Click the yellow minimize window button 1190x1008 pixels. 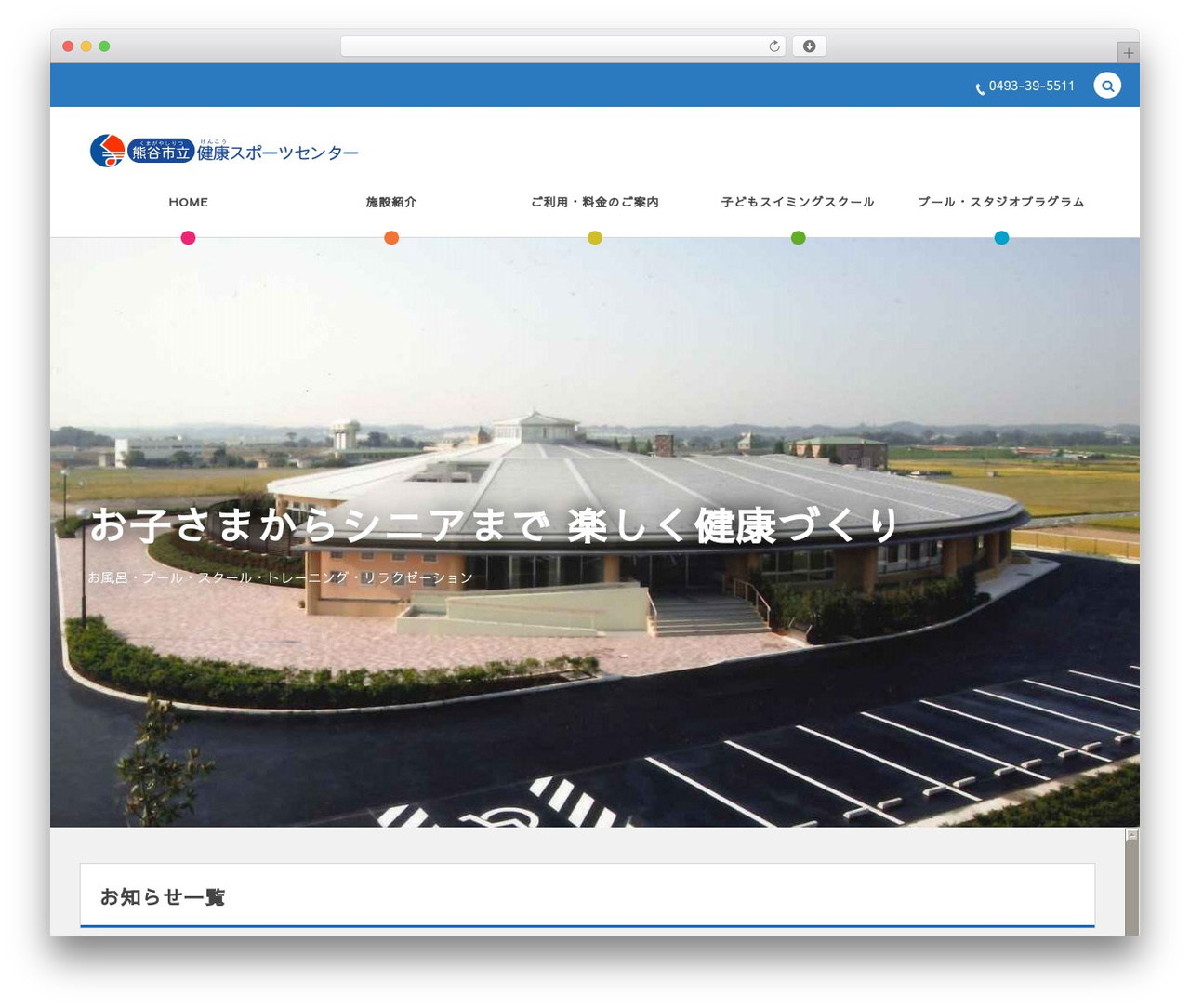coord(86,46)
